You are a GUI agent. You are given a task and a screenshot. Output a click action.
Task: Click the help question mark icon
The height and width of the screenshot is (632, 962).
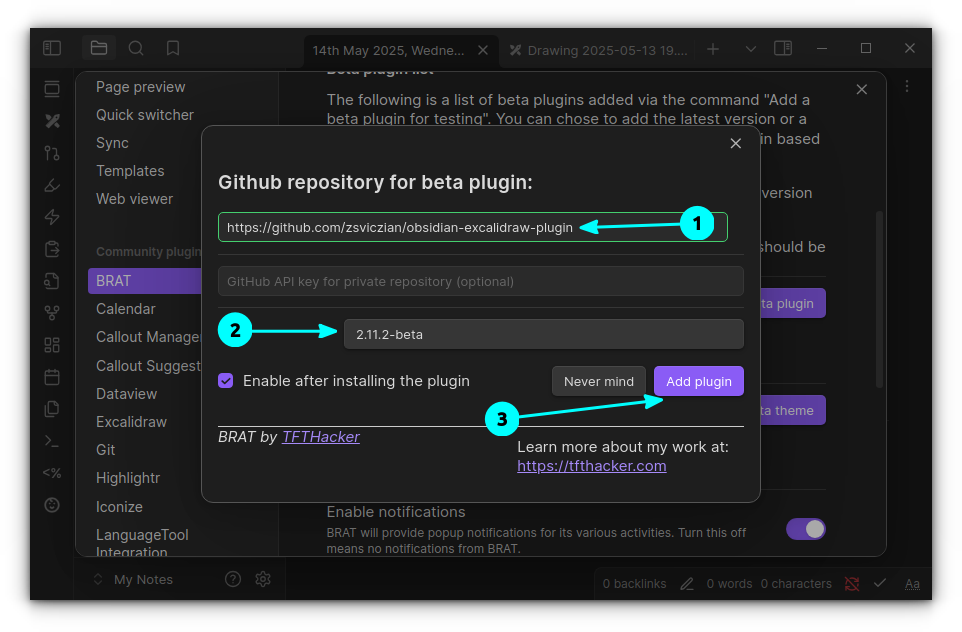pos(233,579)
